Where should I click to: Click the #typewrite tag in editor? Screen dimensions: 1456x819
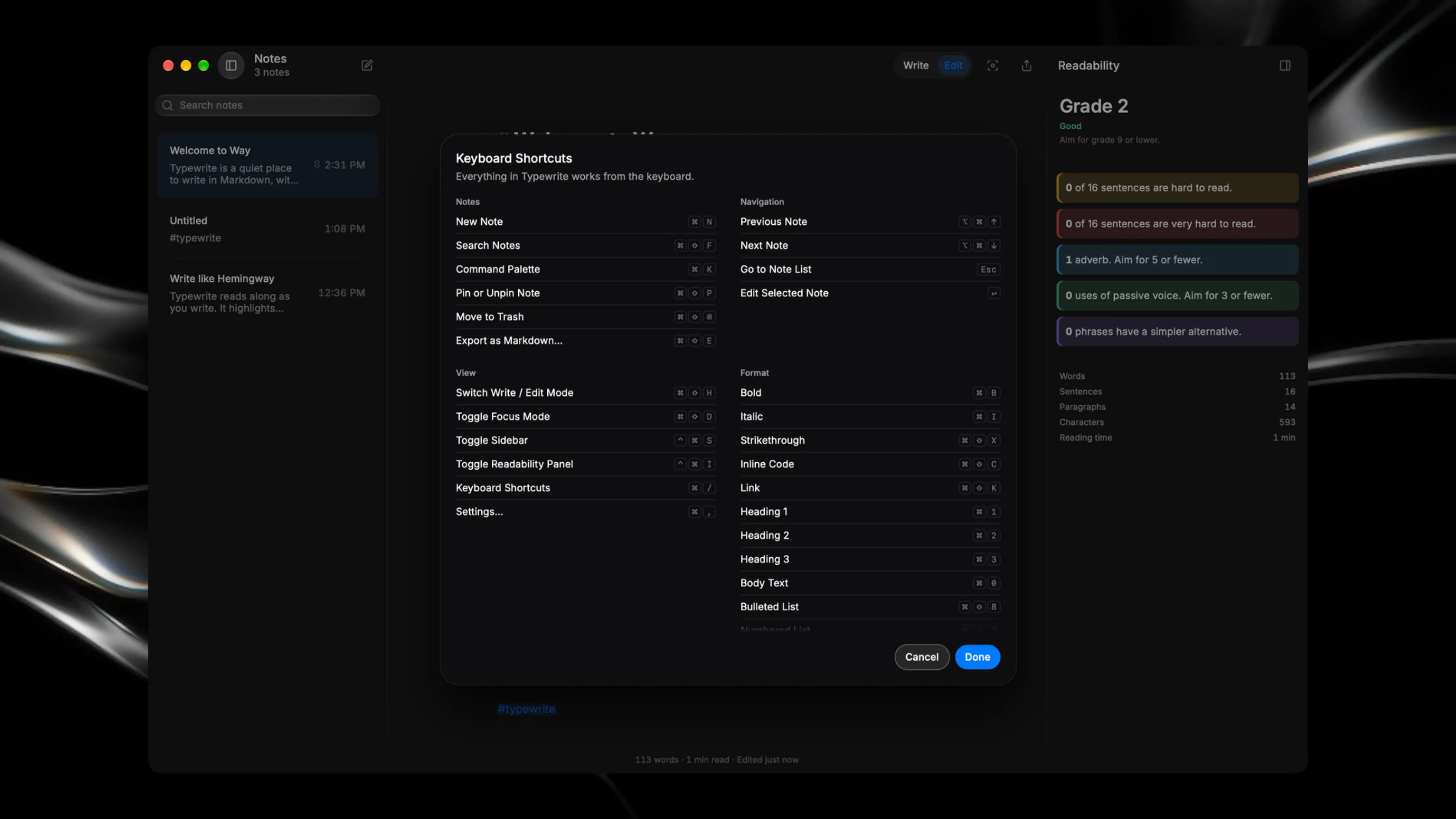(526, 709)
